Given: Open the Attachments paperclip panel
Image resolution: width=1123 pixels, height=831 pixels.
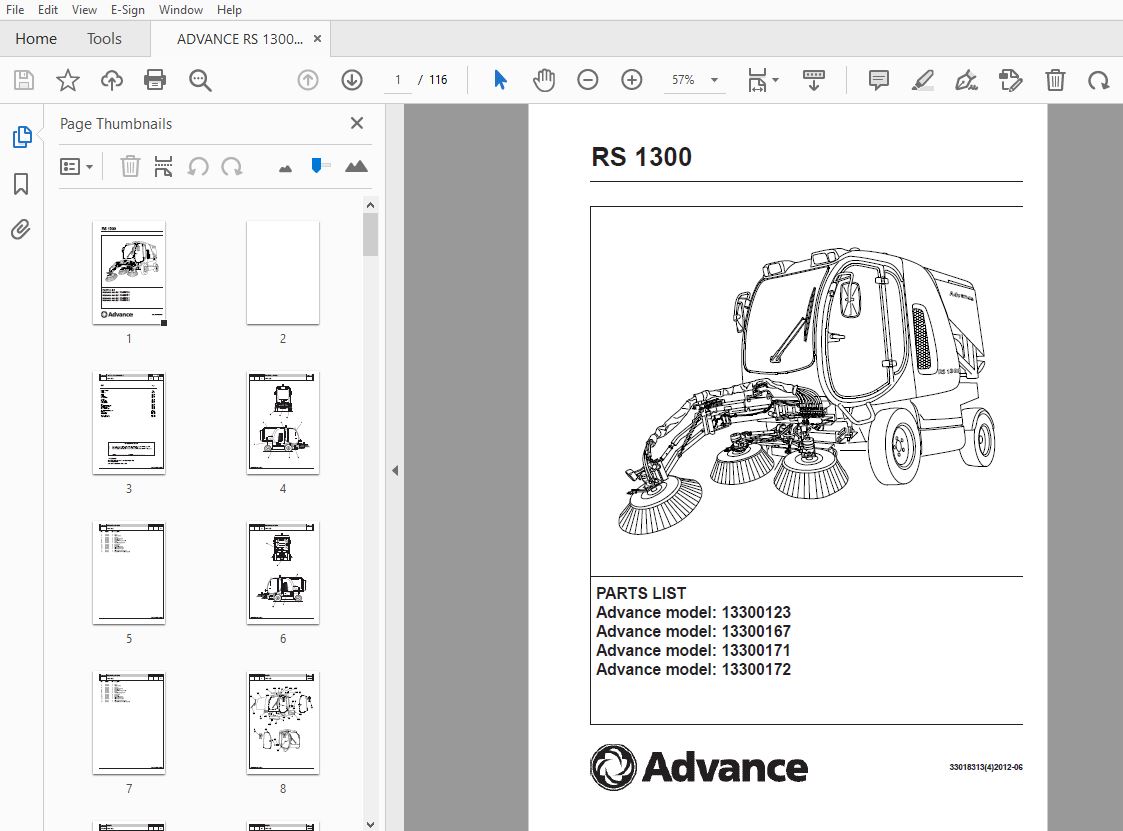Looking at the screenshot, I should pos(21,230).
